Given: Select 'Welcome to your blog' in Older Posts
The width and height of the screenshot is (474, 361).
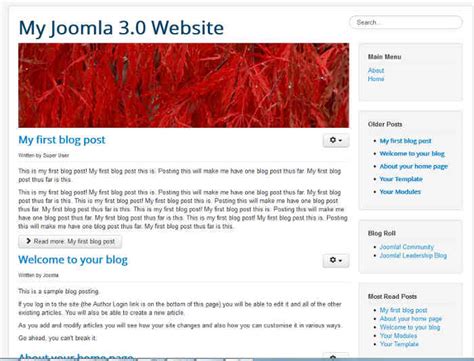Looking at the screenshot, I should coord(412,154).
